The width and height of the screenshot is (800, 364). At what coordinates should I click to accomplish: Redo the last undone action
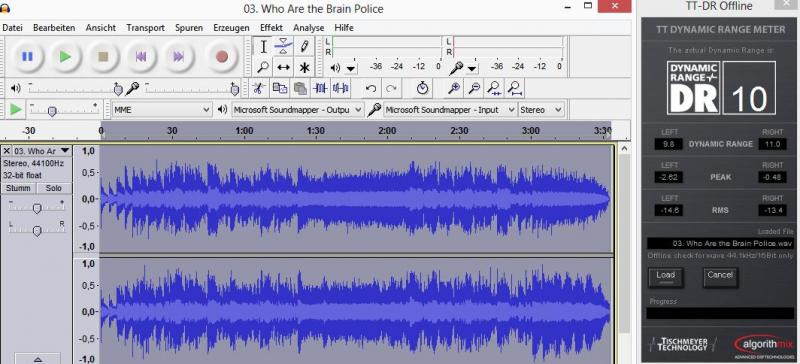(x=391, y=88)
